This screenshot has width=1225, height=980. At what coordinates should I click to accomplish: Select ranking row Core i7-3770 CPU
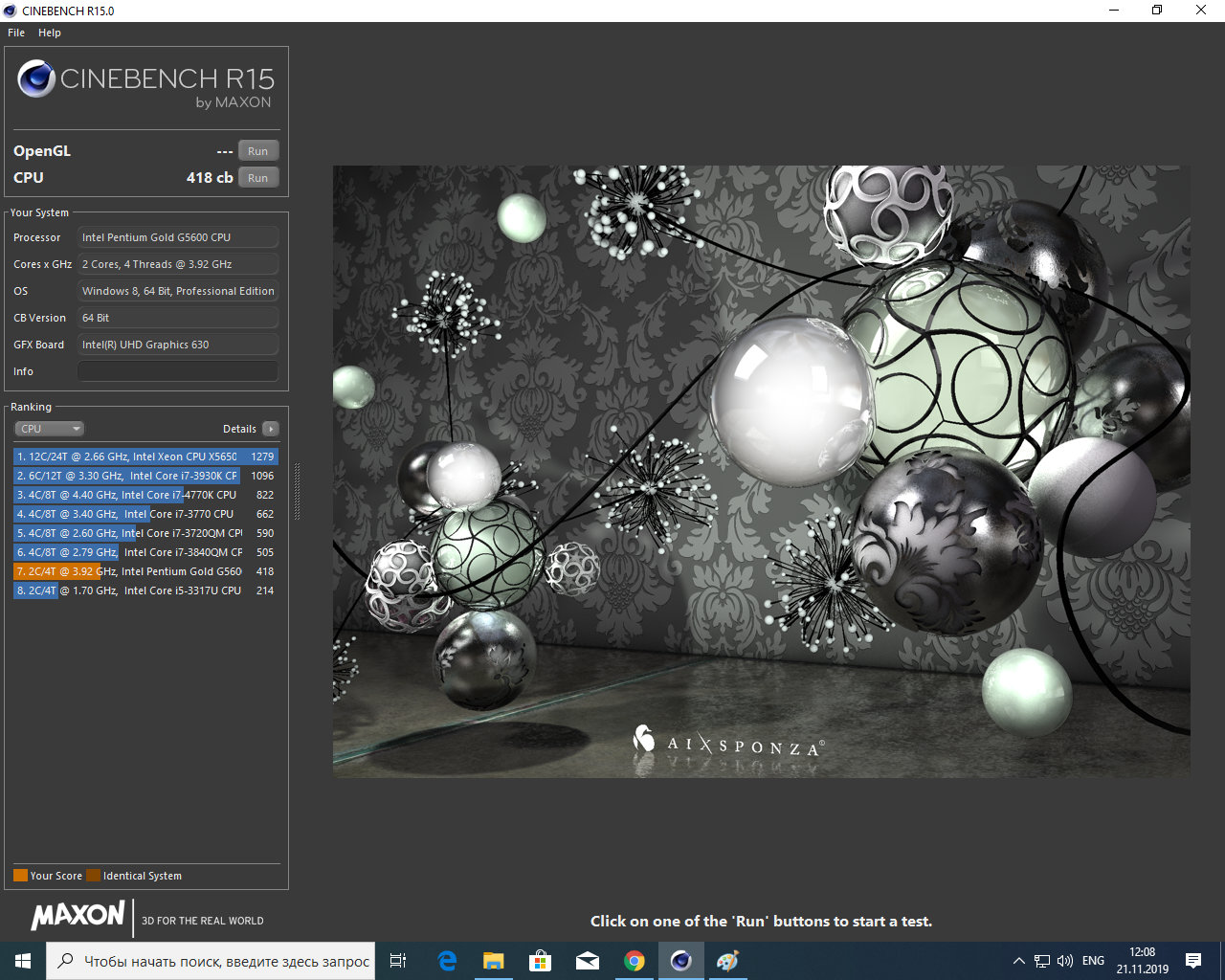(x=145, y=514)
